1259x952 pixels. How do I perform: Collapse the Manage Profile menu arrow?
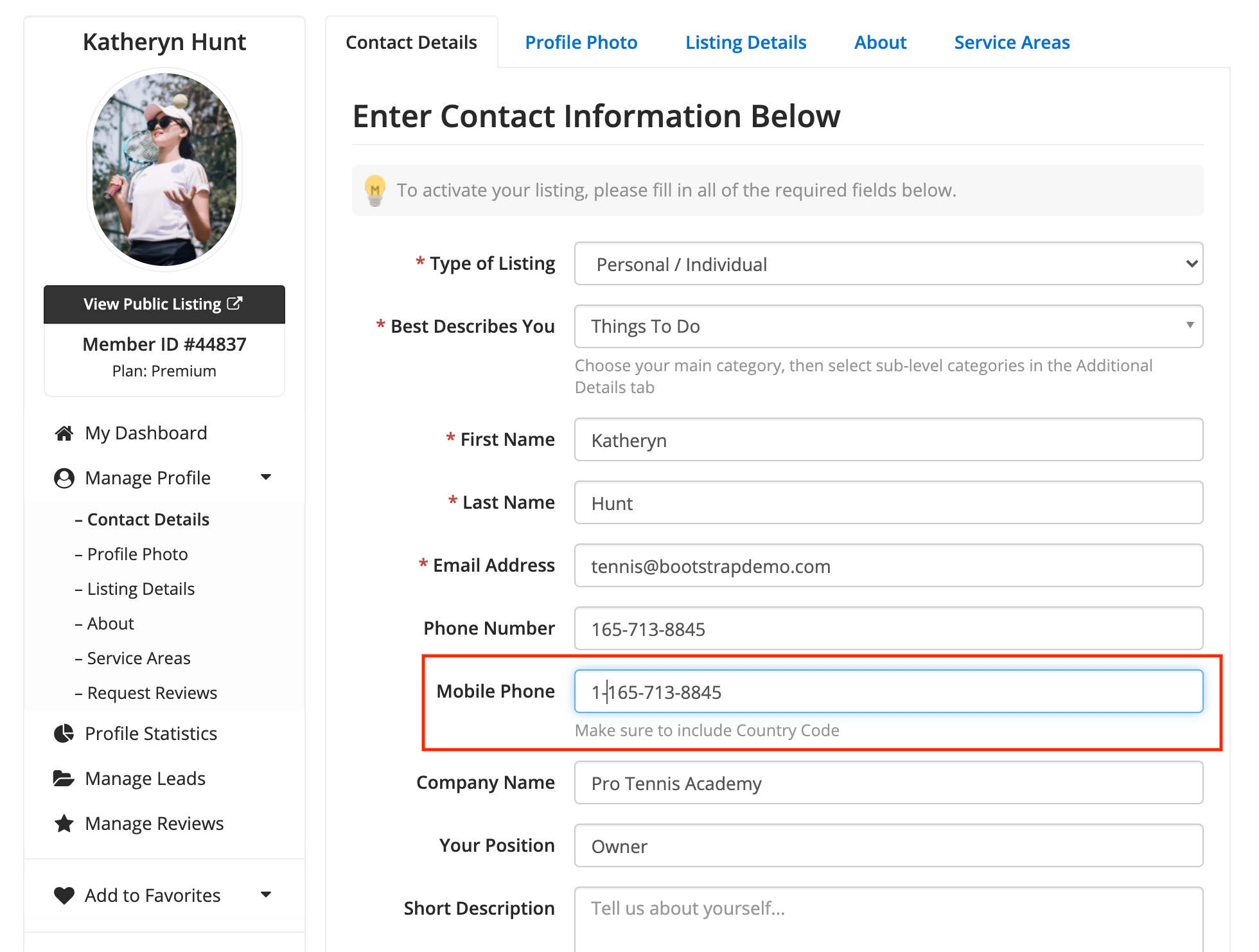coord(266,477)
